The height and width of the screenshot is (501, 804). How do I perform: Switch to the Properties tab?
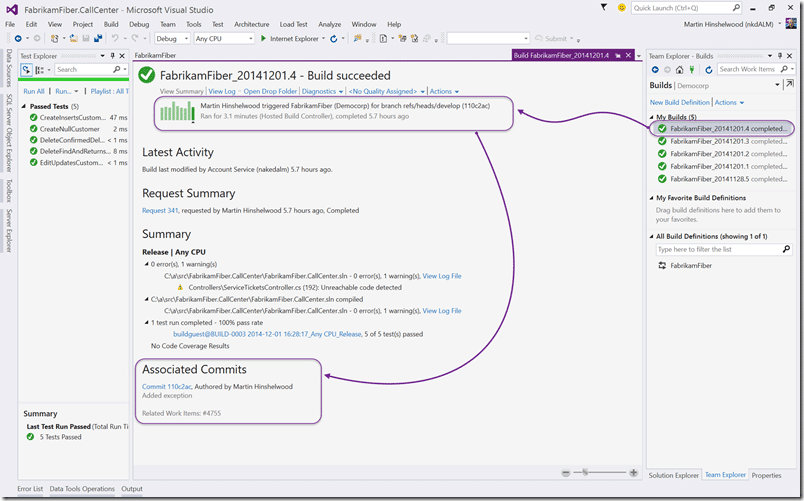point(766,475)
